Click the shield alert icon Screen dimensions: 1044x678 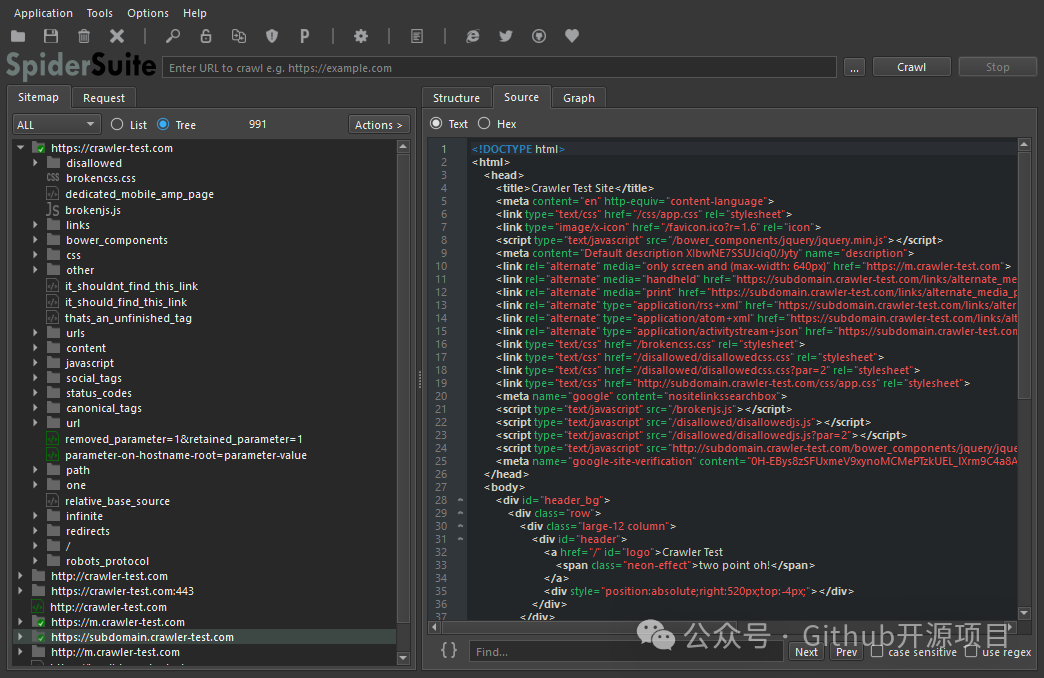(272, 36)
